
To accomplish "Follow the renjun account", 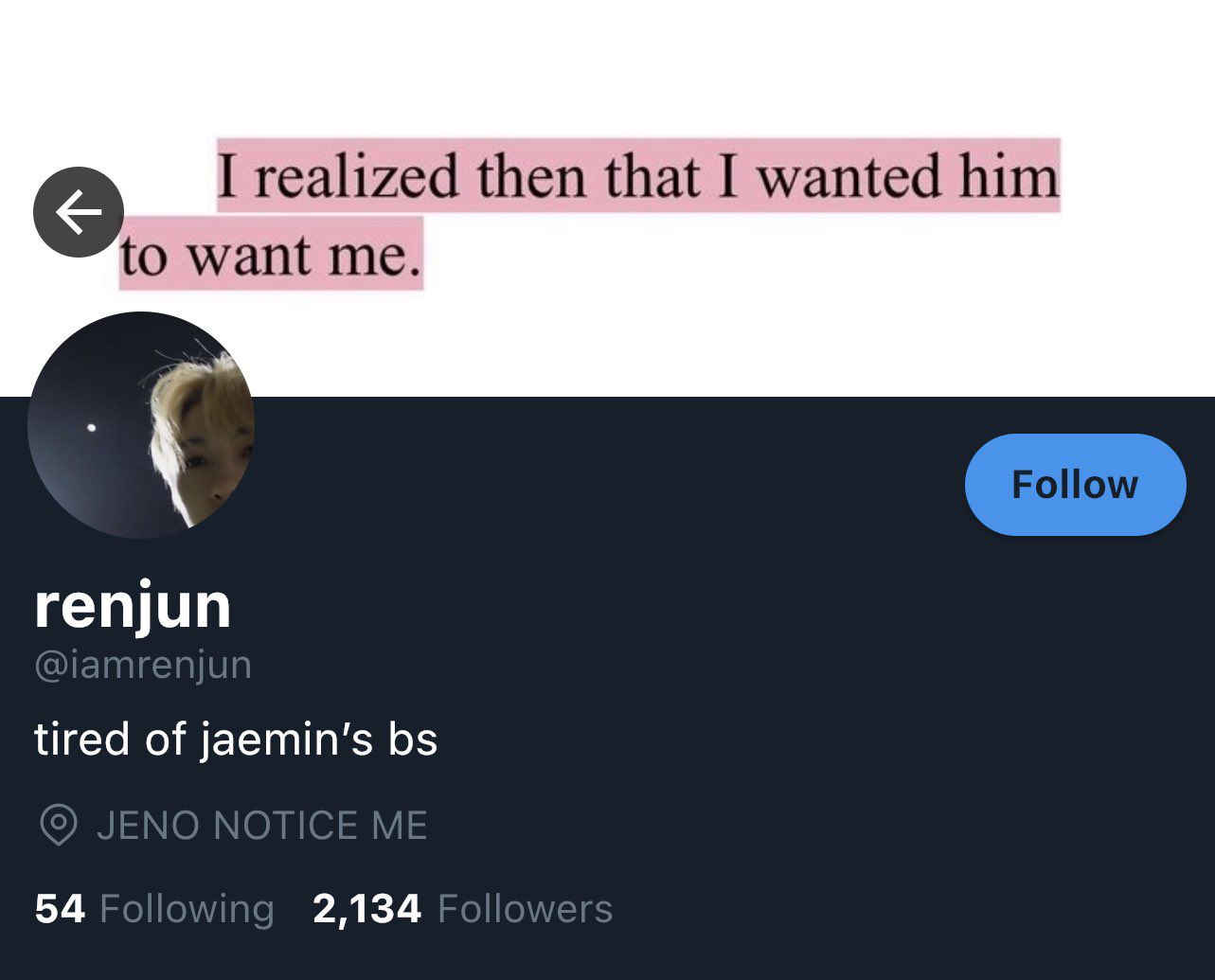I will (x=1075, y=485).
